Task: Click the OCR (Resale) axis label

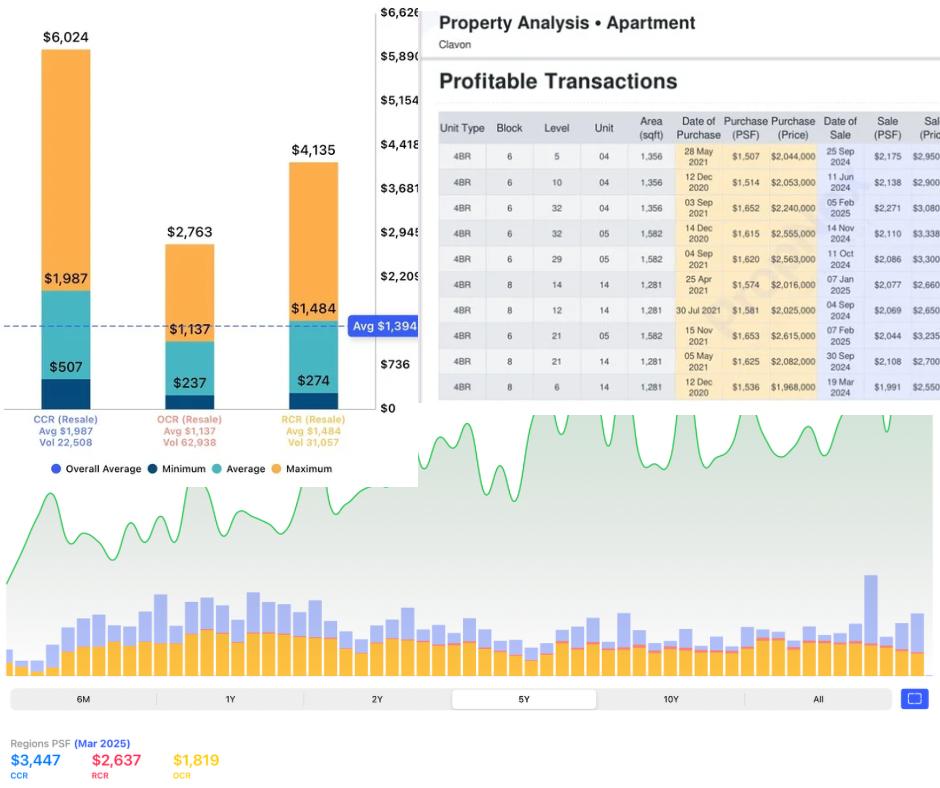Action: point(189,418)
